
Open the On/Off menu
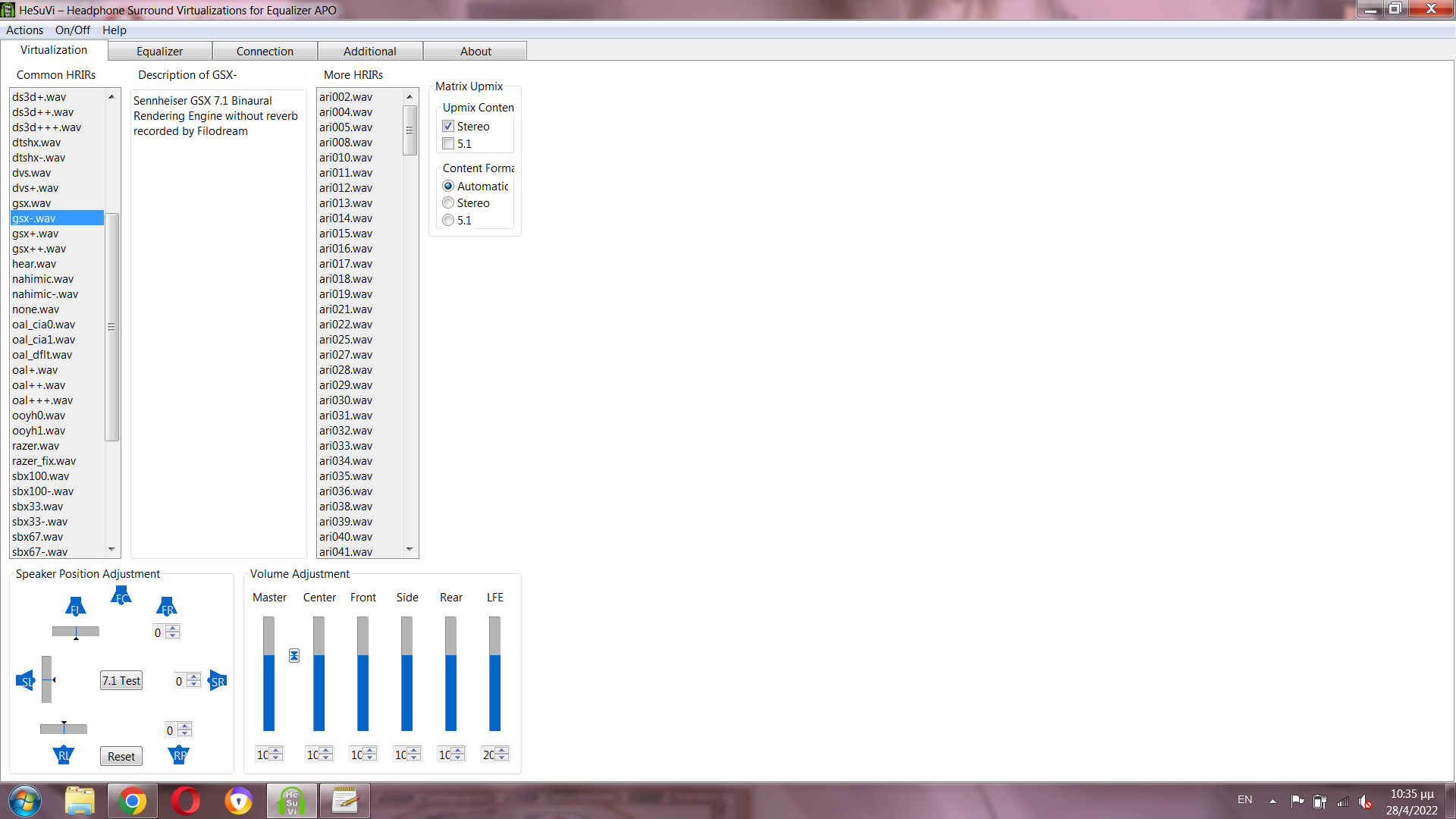72,30
